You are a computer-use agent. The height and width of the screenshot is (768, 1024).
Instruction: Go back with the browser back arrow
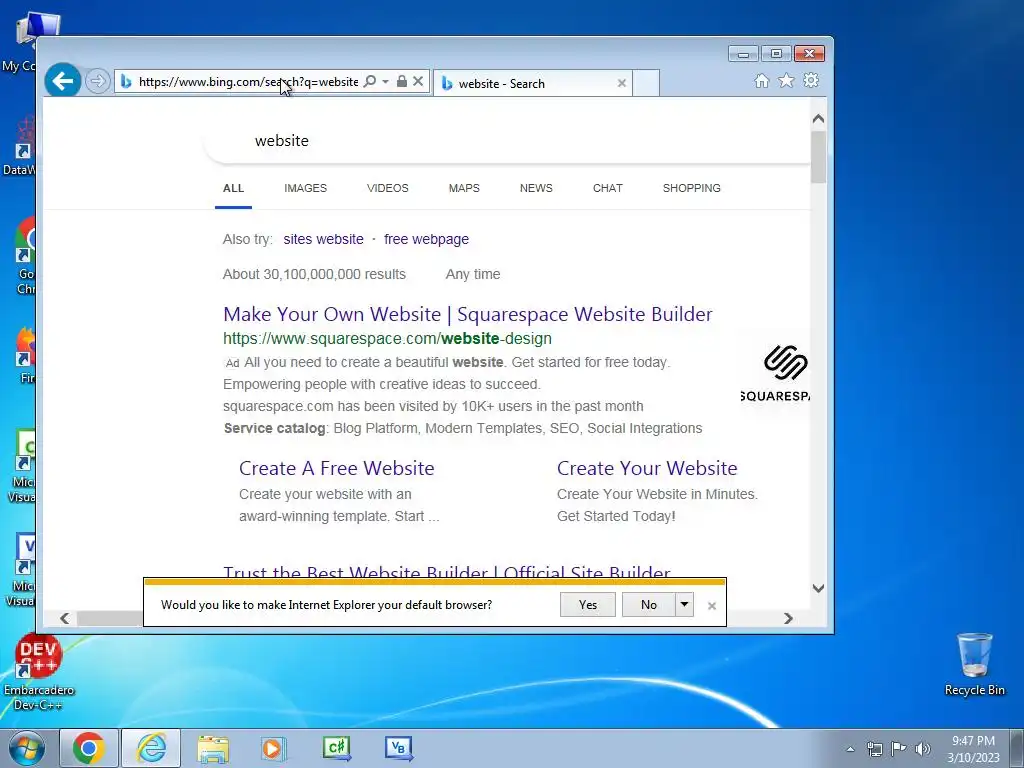pyautogui.click(x=63, y=81)
